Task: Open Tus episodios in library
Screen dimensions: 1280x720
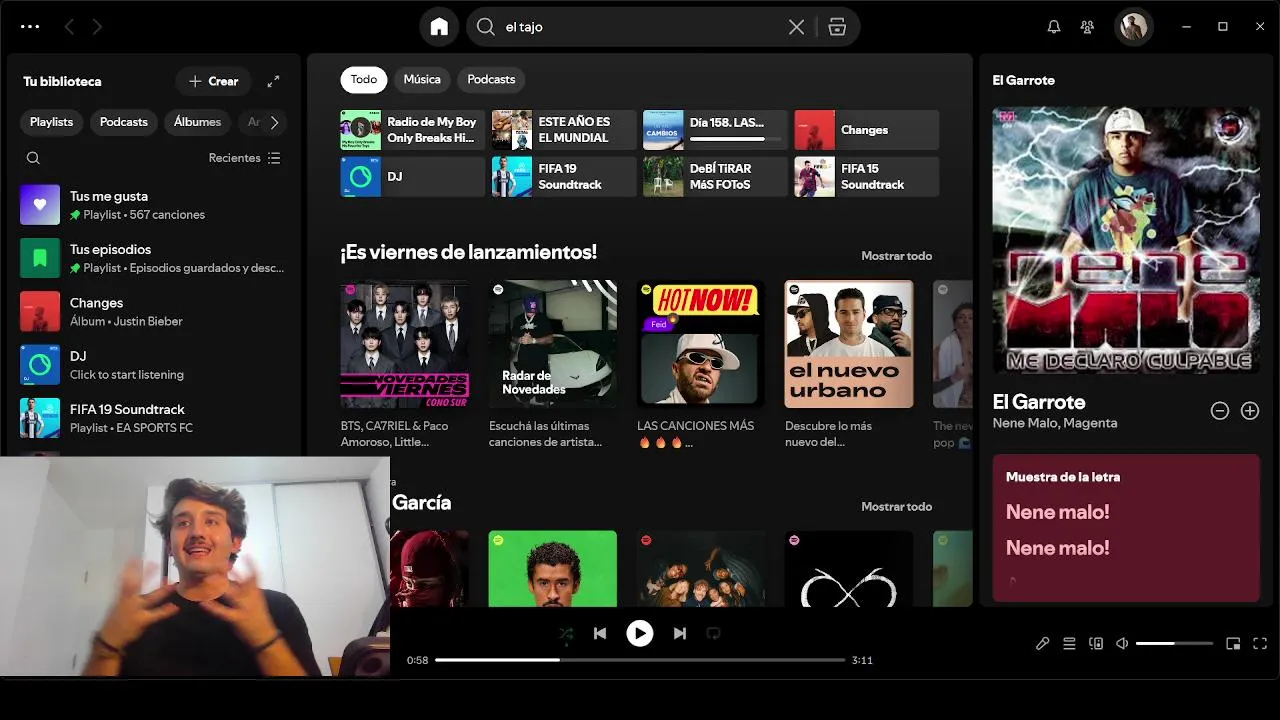Action: click(x=154, y=258)
